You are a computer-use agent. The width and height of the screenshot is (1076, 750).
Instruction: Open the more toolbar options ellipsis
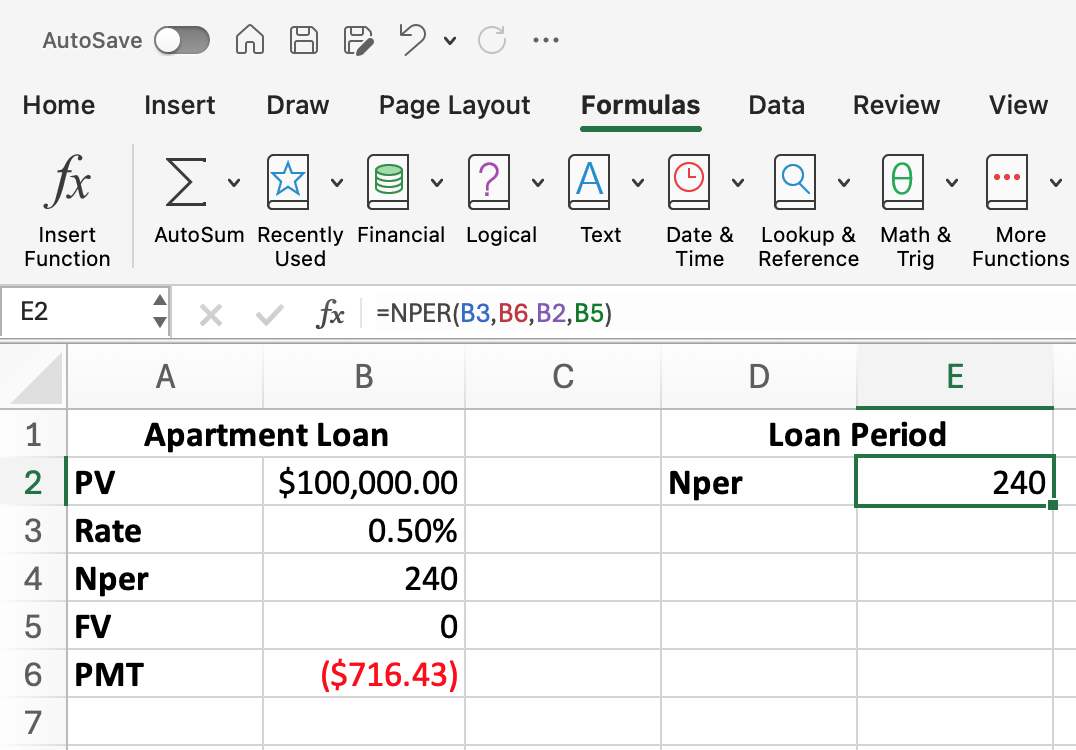(x=546, y=40)
